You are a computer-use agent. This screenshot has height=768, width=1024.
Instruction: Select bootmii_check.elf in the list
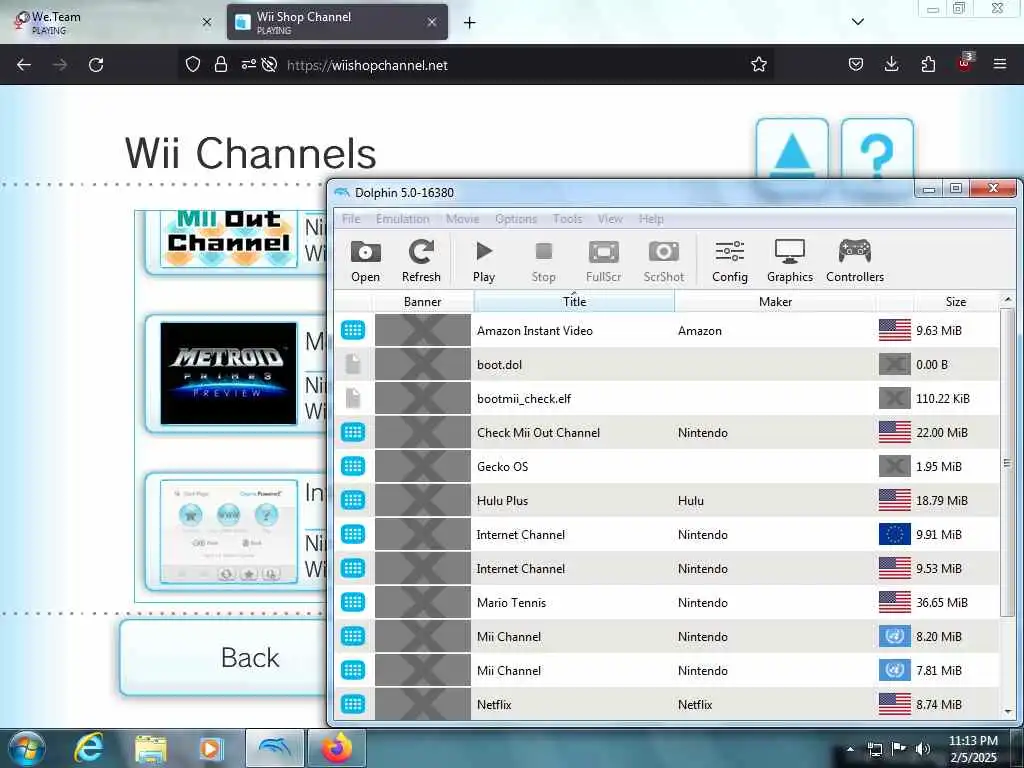click(667, 398)
